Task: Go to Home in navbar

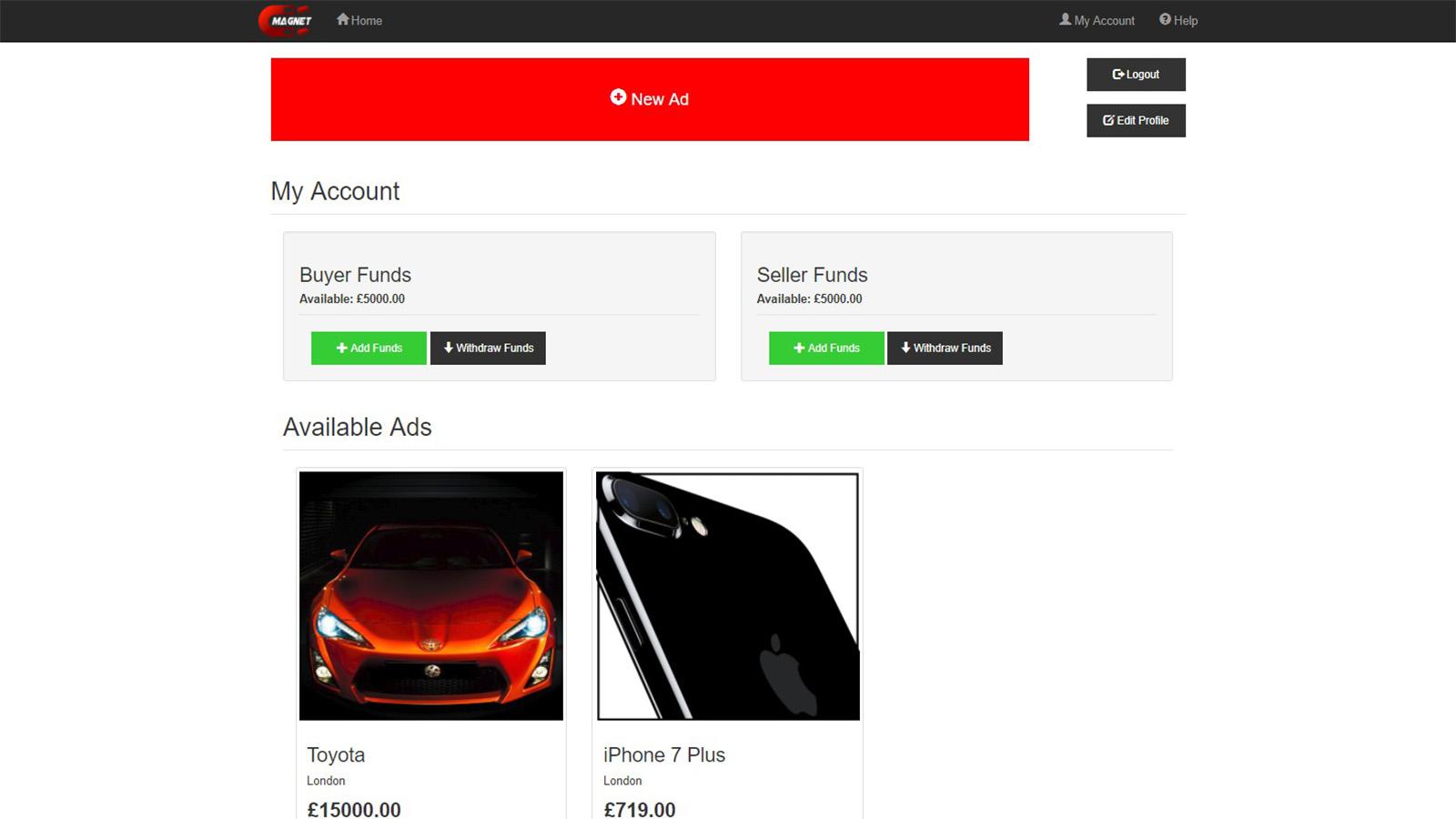Action: (359, 20)
